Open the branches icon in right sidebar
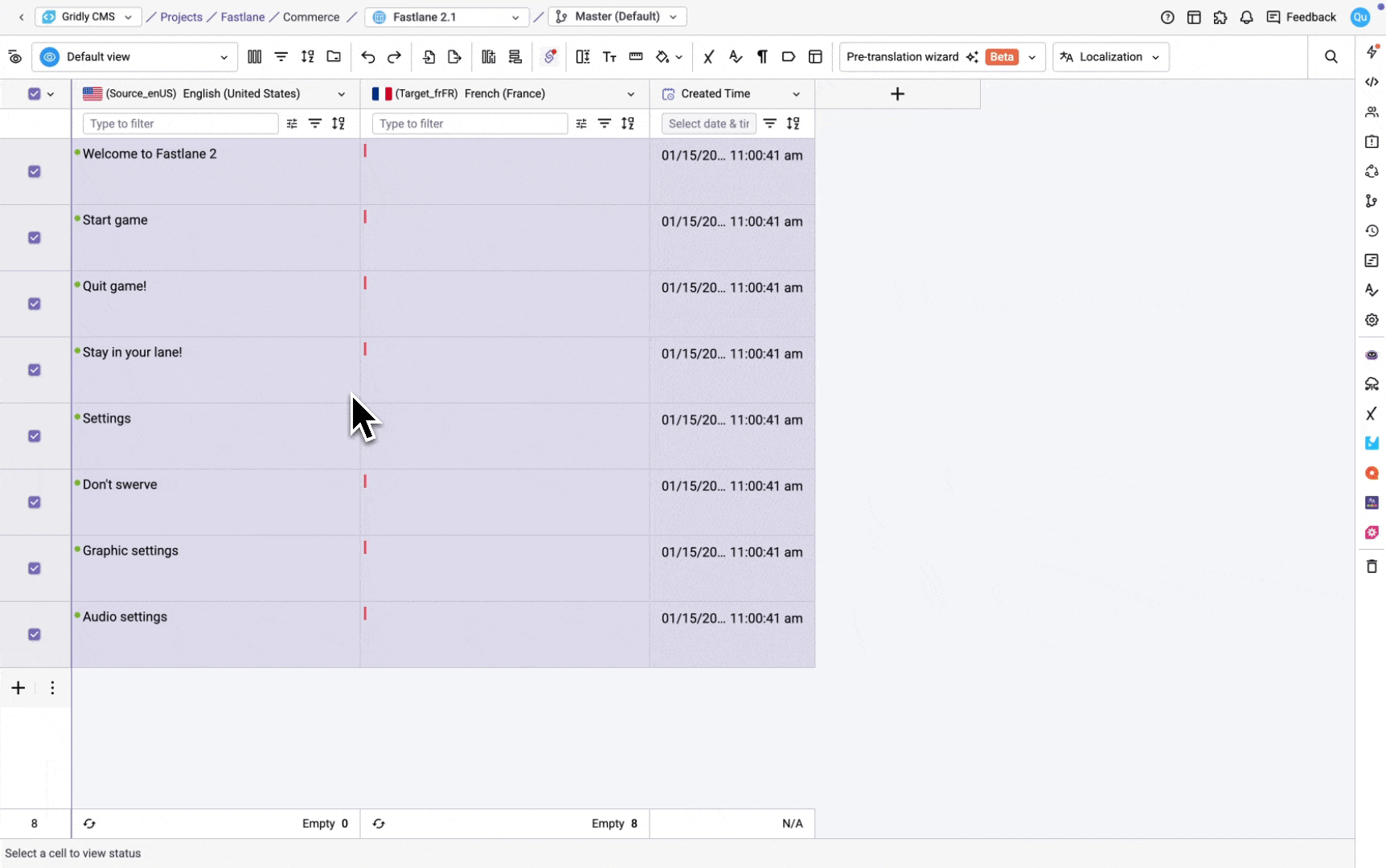The height and width of the screenshot is (868, 1386). [x=1372, y=201]
